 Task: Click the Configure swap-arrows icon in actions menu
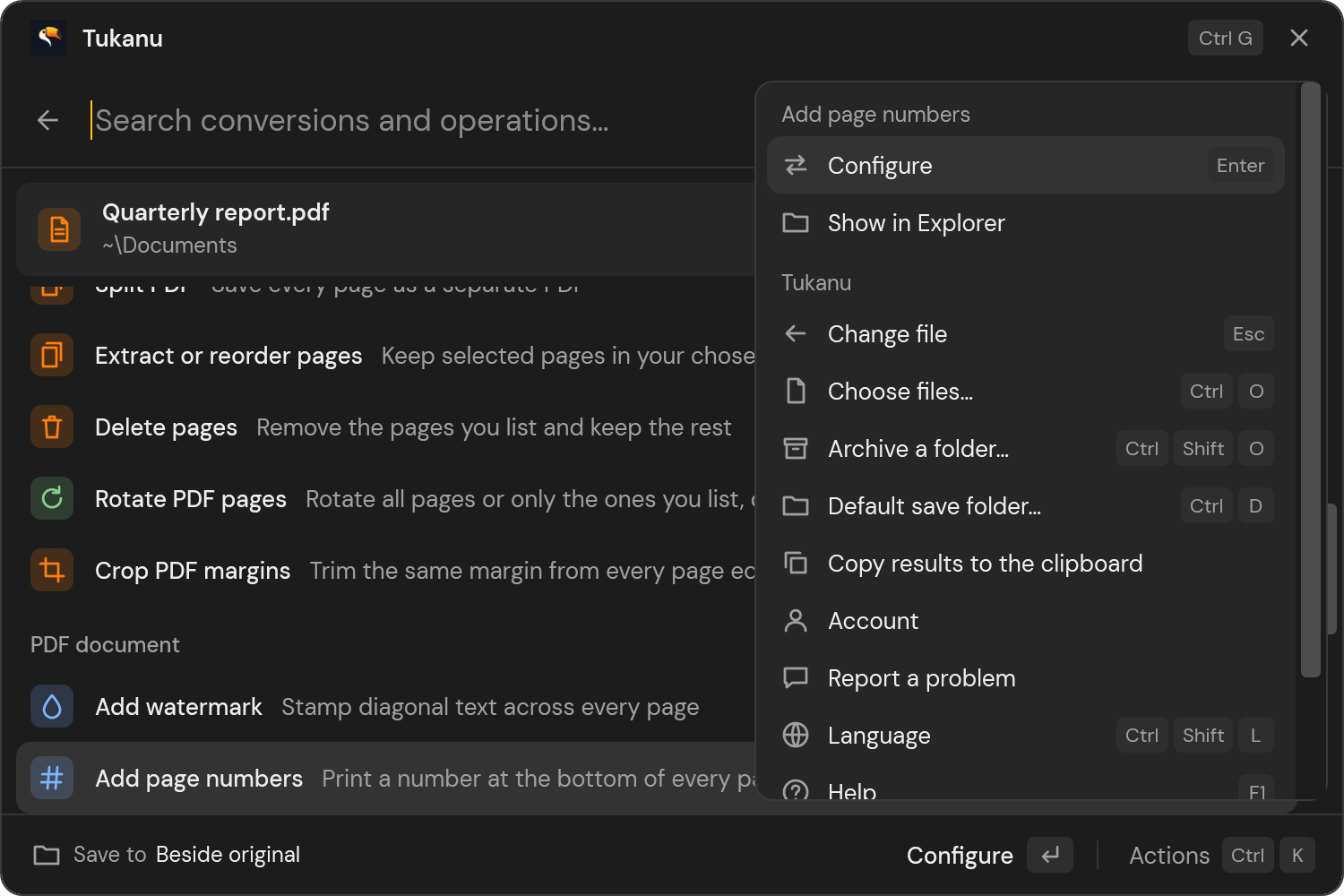[x=796, y=165]
